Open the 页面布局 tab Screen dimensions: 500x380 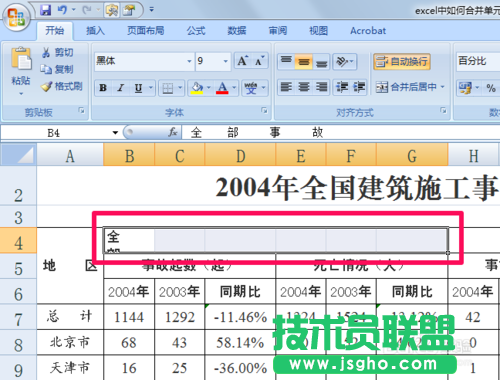pyautogui.click(x=146, y=31)
